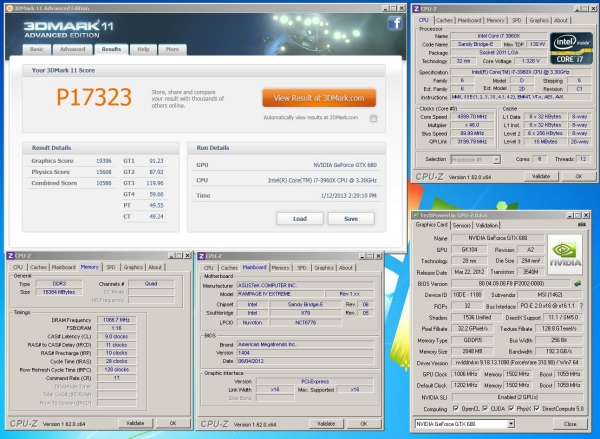Click the top CPU-Z window title icon
Screen dimensions: 600x439
416,8
